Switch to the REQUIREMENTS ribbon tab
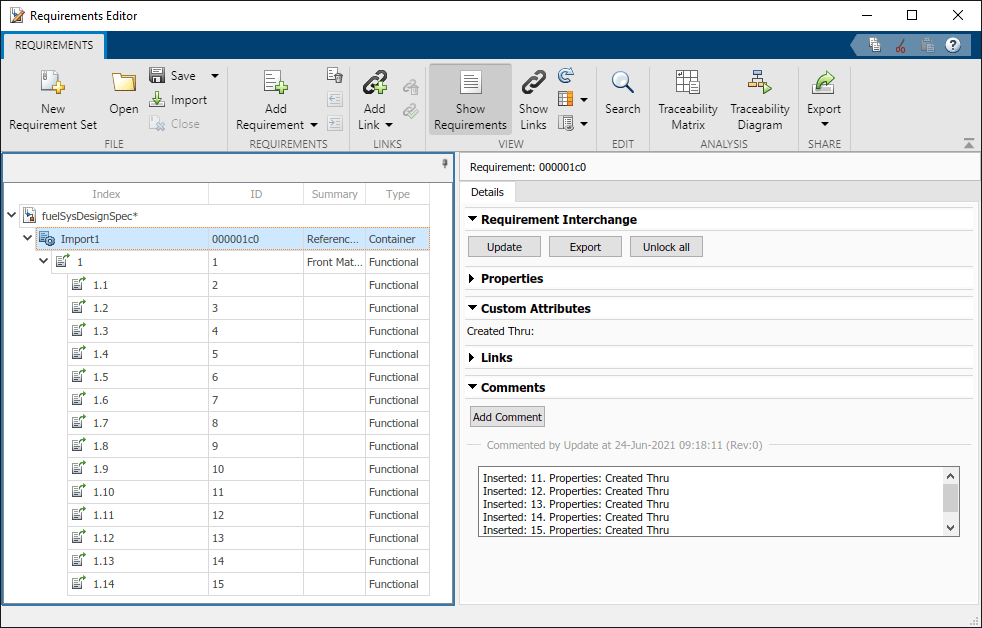The width and height of the screenshot is (982, 628). (53, 45)
